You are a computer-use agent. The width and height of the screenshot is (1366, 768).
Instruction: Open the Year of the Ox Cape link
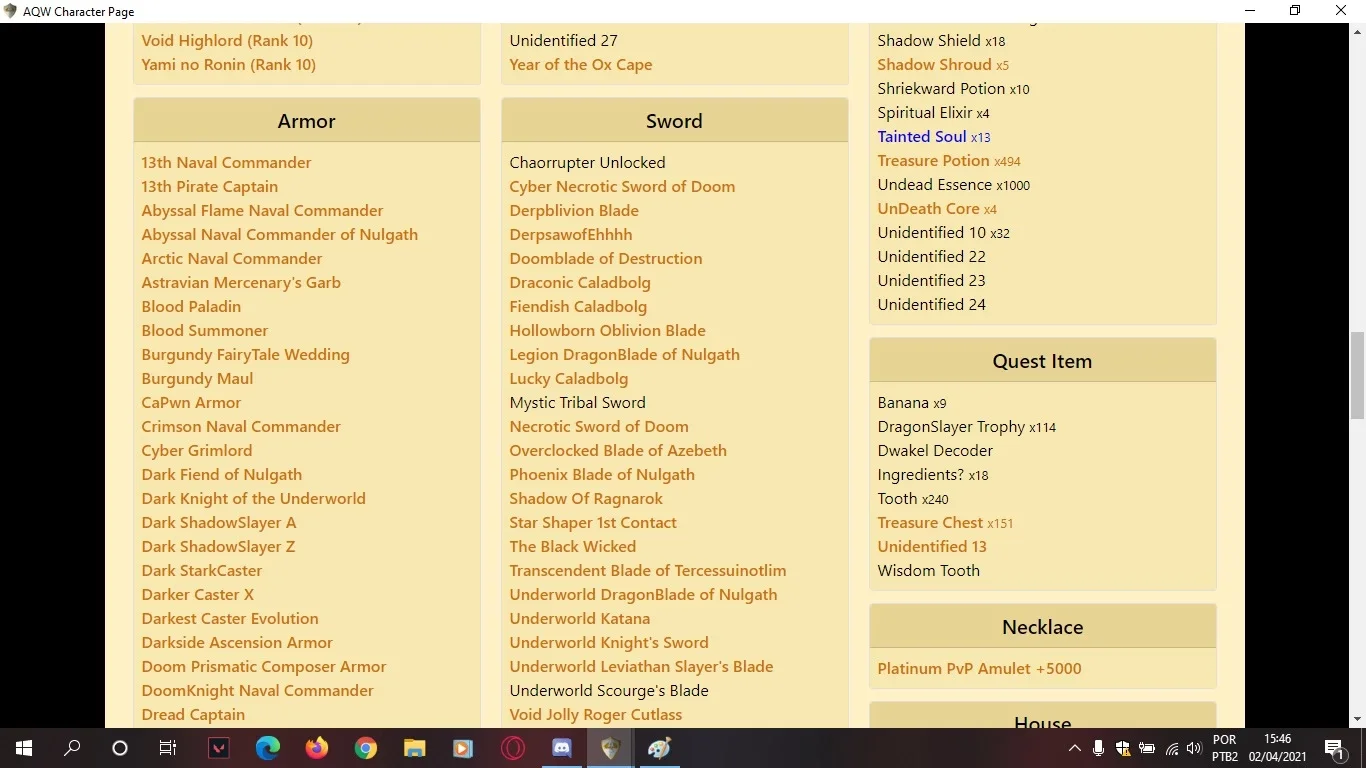tap(581, 65)
